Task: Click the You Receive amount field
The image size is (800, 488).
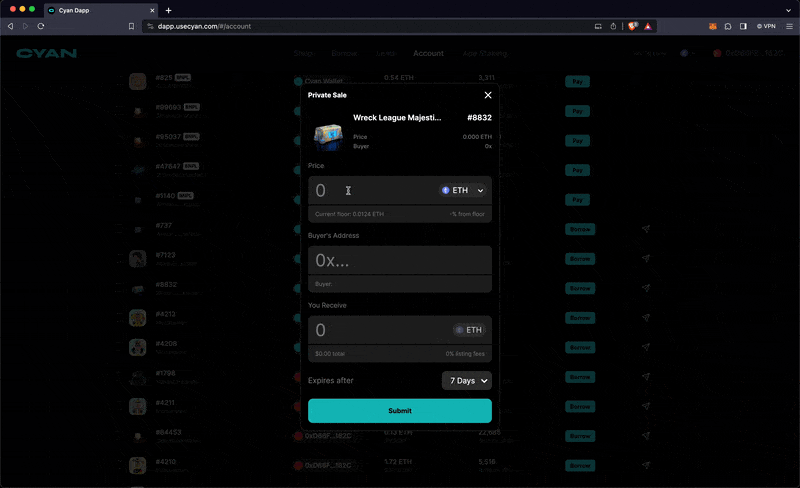Action: coord(380,330)
